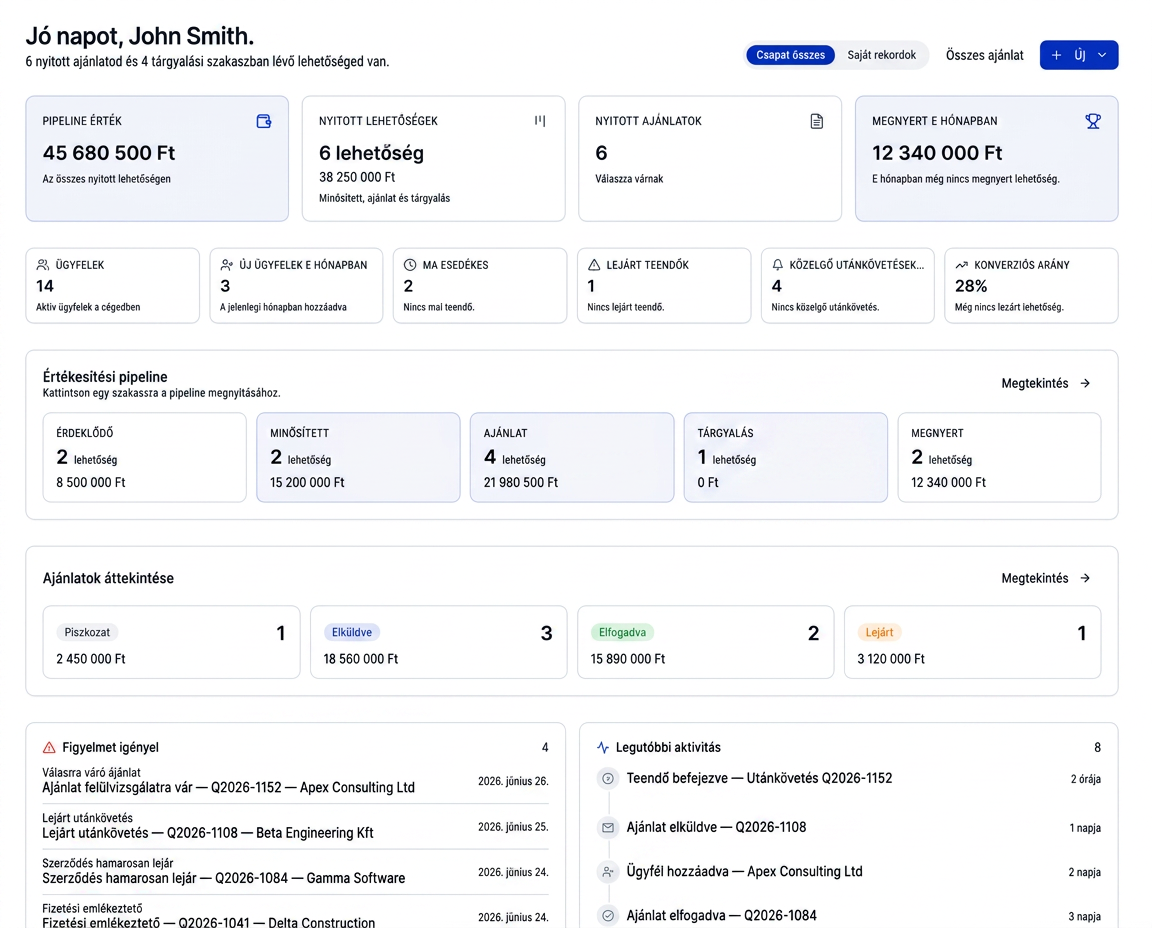Open Összes ajánlat link
1152x928 pixels.
tap(984, 55)
